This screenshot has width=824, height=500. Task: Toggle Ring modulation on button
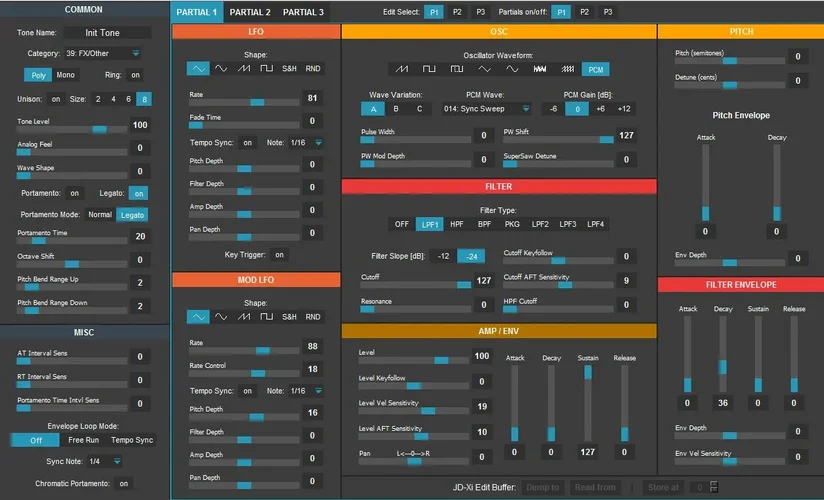tap(135, 75)
